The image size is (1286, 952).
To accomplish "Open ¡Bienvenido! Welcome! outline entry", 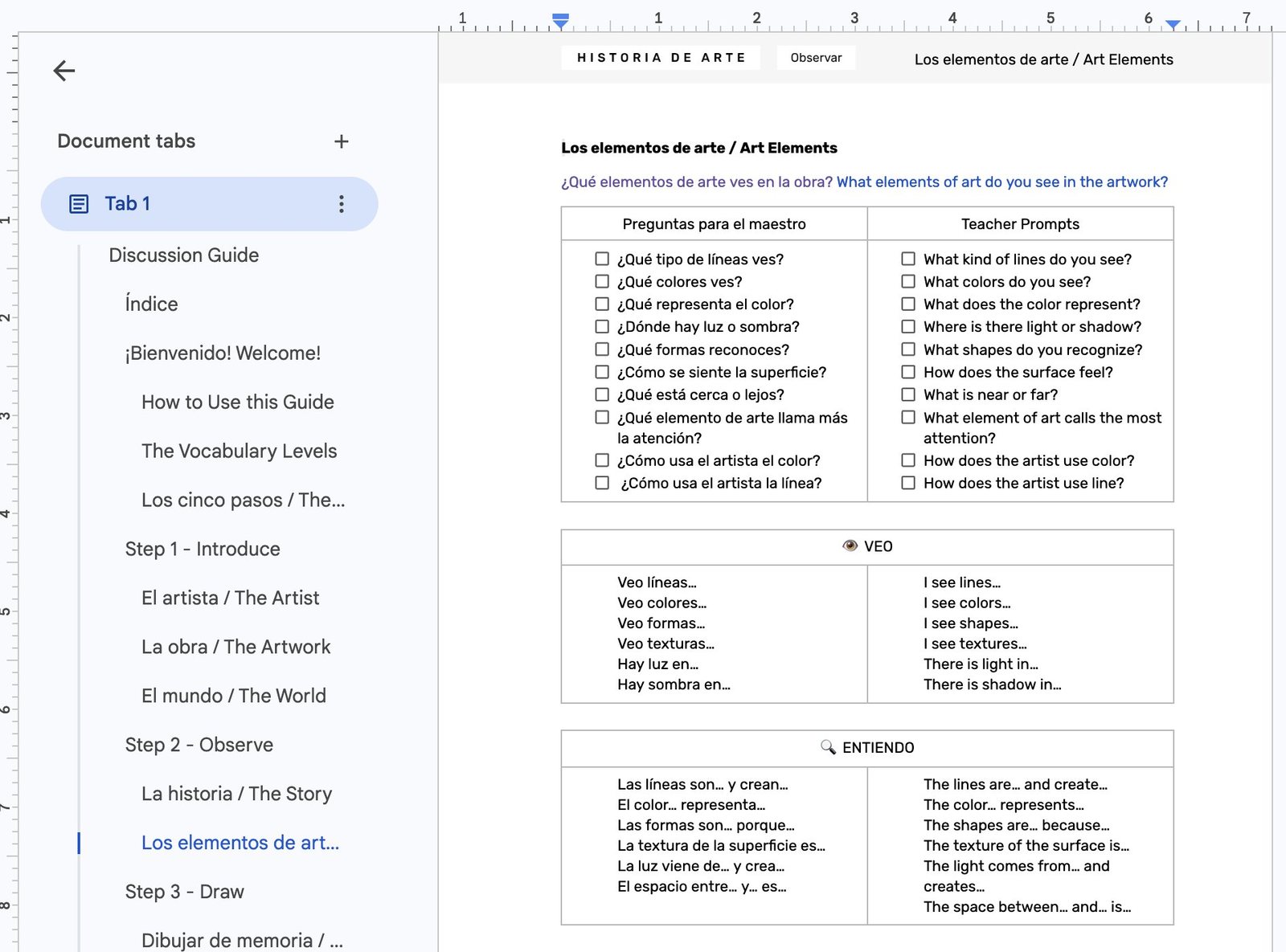I will tap(223, 353).
